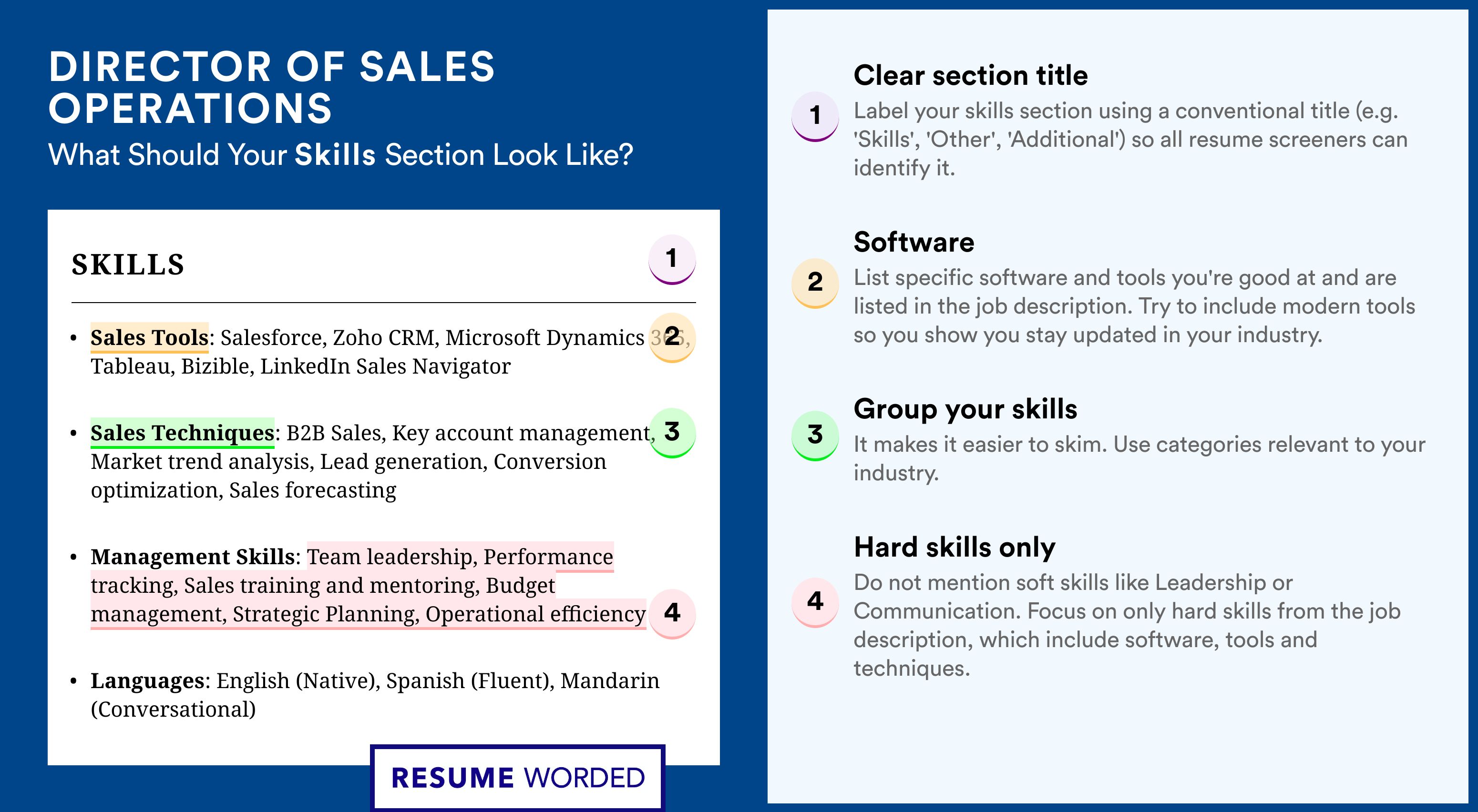
Task: Select pink number 4 badge beside Hard skills only
Action: pos(815,602)
